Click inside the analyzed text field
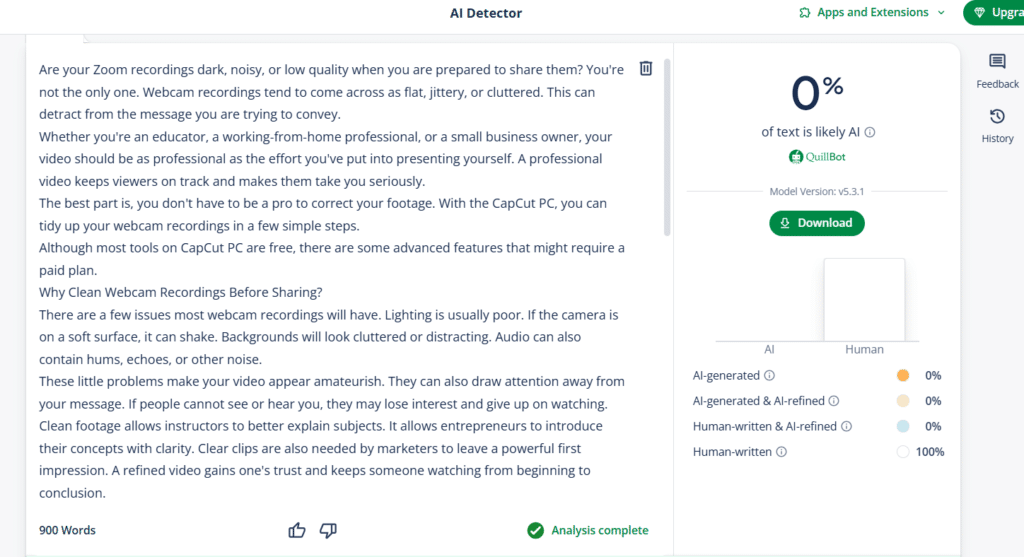Image resolution: width=1024 pixels, height=557 pixels. 332,281
